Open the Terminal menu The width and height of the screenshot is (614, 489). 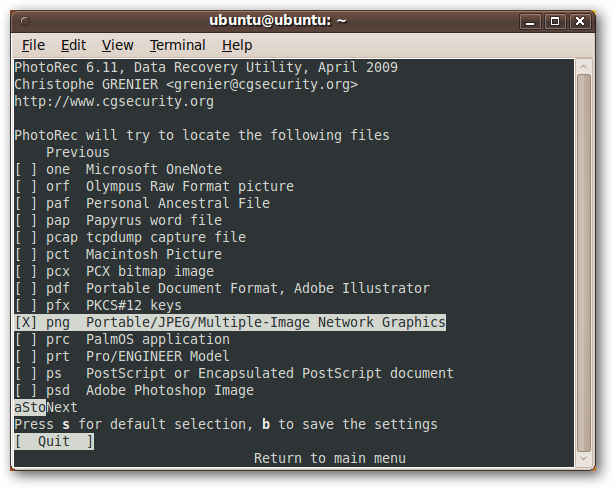pos(177,45)
